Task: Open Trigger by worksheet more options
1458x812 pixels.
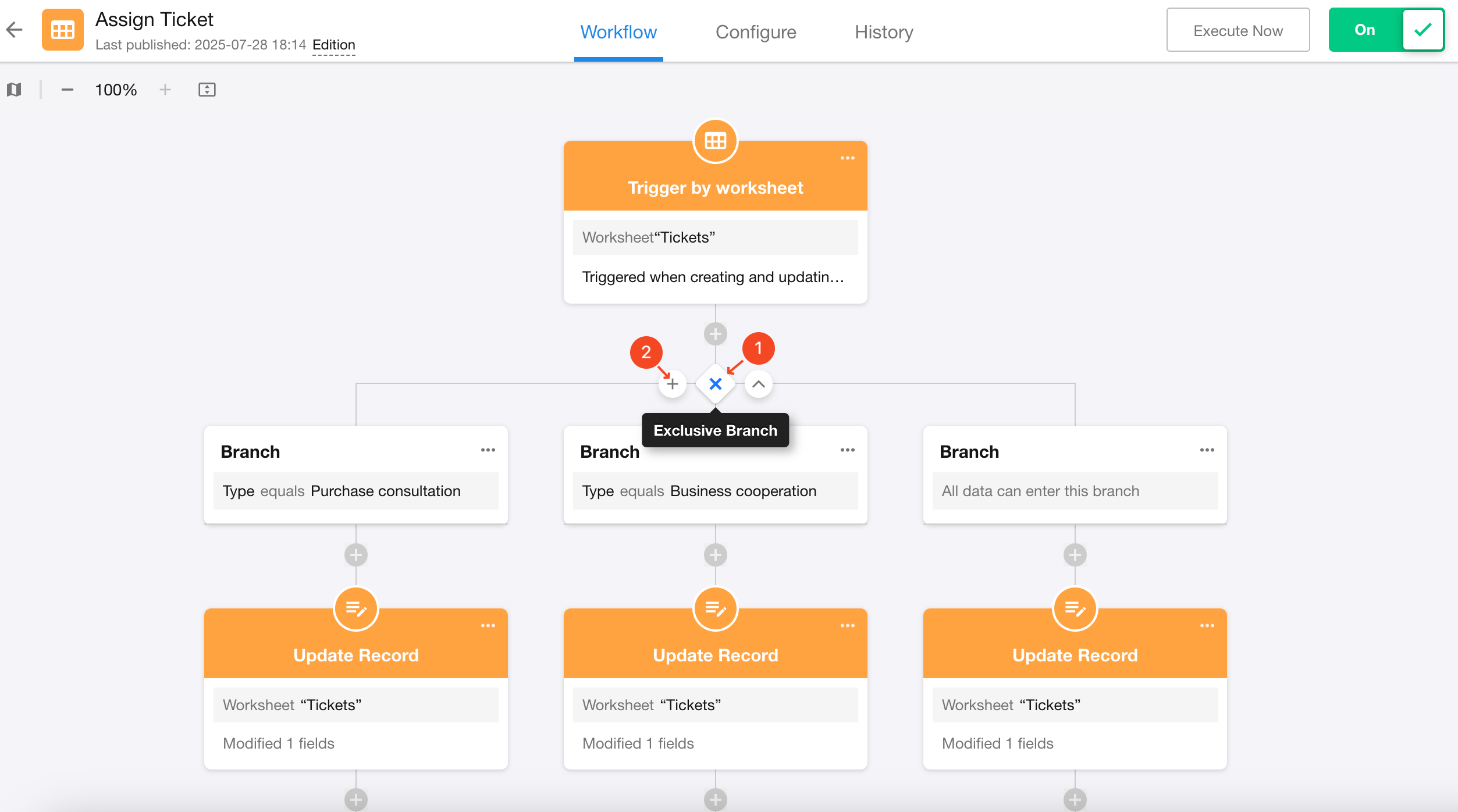Action: pos(847,158)
